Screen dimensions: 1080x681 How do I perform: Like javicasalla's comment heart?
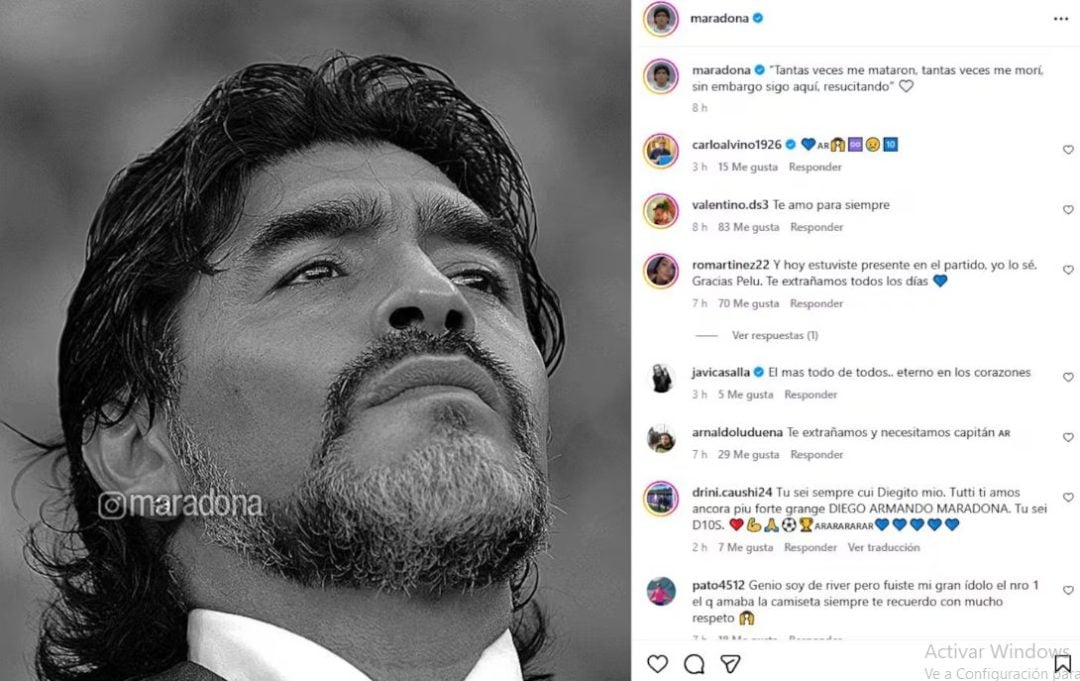[x=1068, y=377]
